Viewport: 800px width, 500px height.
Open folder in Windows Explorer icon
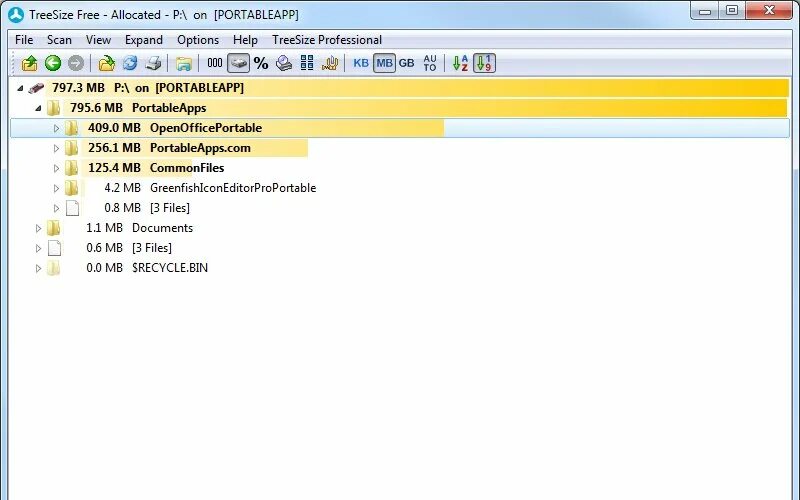[x=184, y=63]
